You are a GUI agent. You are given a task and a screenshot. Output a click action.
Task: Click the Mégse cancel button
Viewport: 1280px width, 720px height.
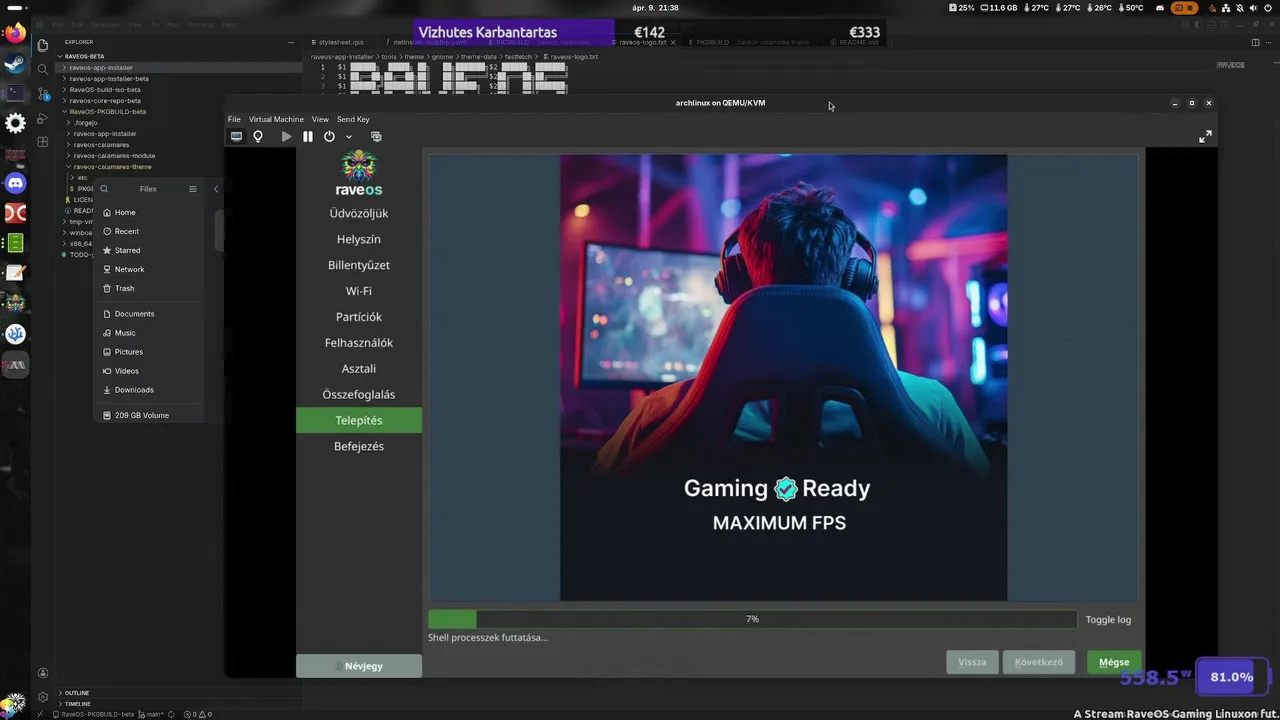tap(1114, 662)
